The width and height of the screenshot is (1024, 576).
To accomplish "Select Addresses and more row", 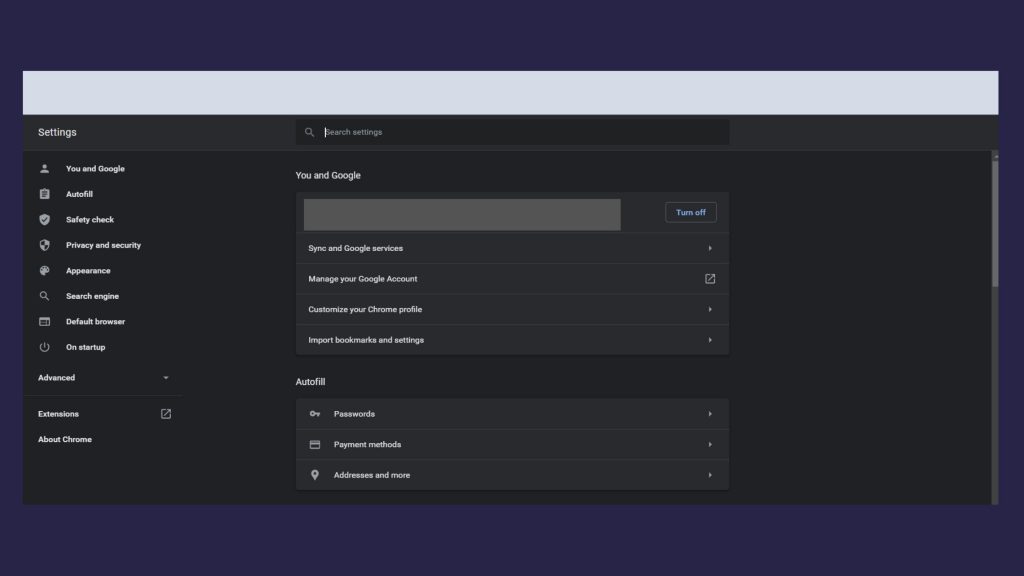I will pyautogui.click(x=512, y=475).
